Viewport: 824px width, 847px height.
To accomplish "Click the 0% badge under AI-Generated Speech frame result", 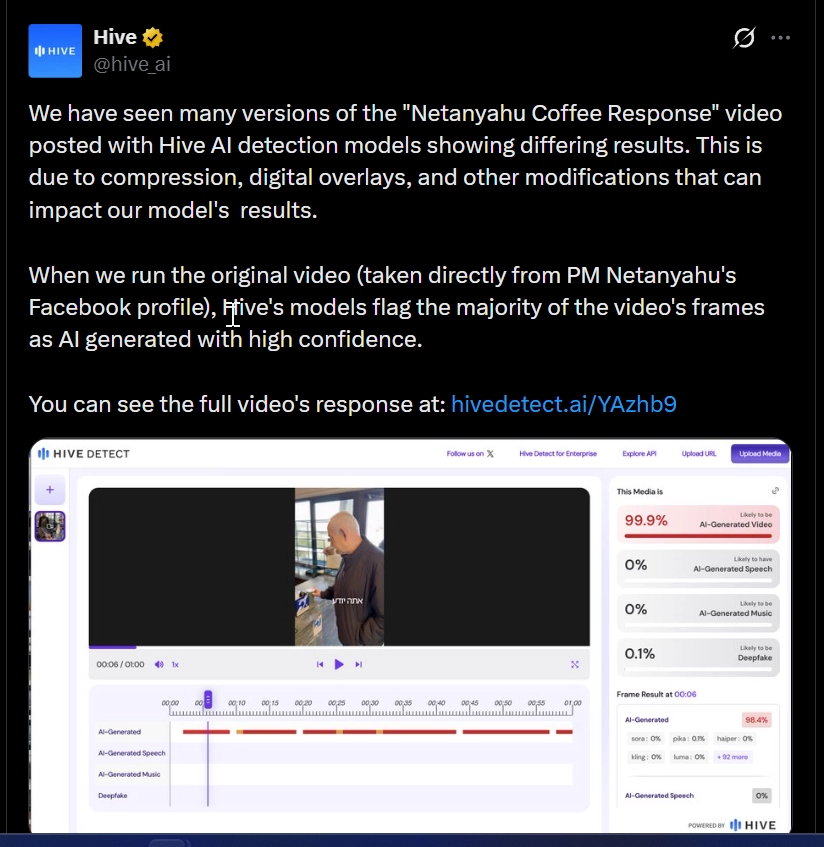I will (x=761, y=795).
